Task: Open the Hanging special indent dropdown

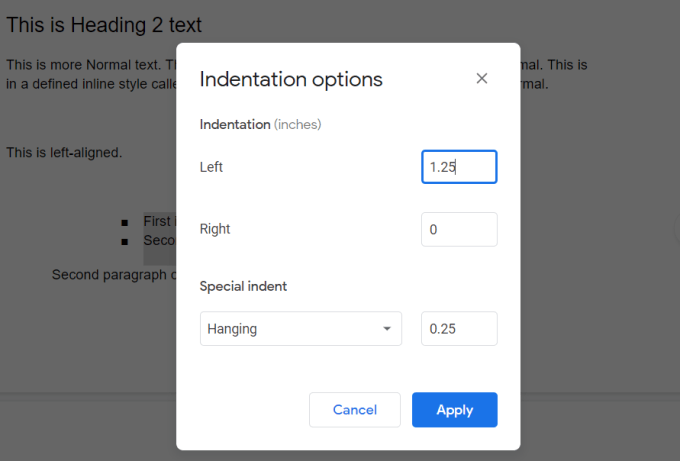Action: point(300,328)
